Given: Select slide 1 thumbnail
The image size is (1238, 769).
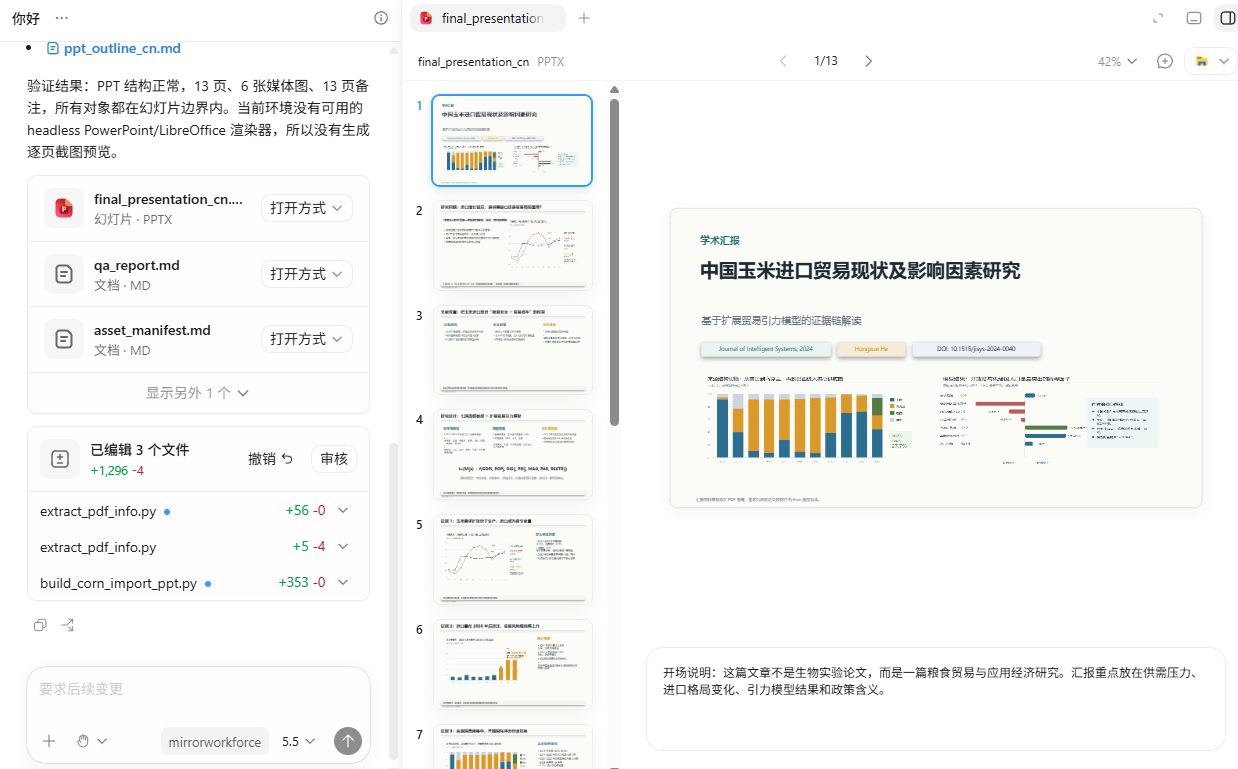Looking at the screenshot, I should pyautogui.click(x=512, y=140).
